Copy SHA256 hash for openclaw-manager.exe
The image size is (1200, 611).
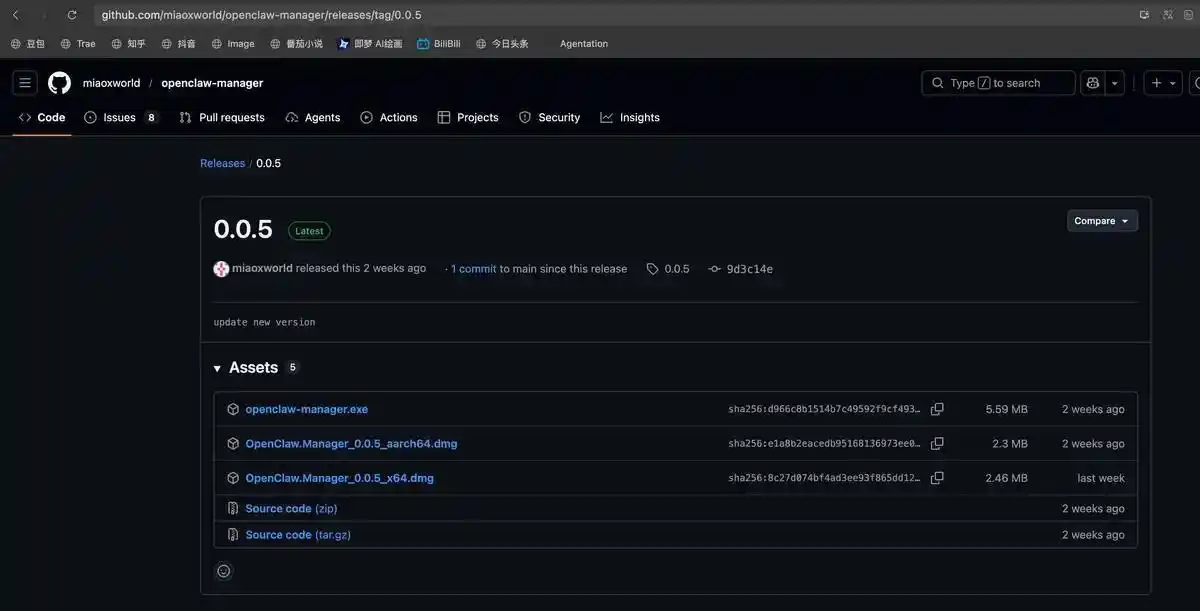pos(937,409)
